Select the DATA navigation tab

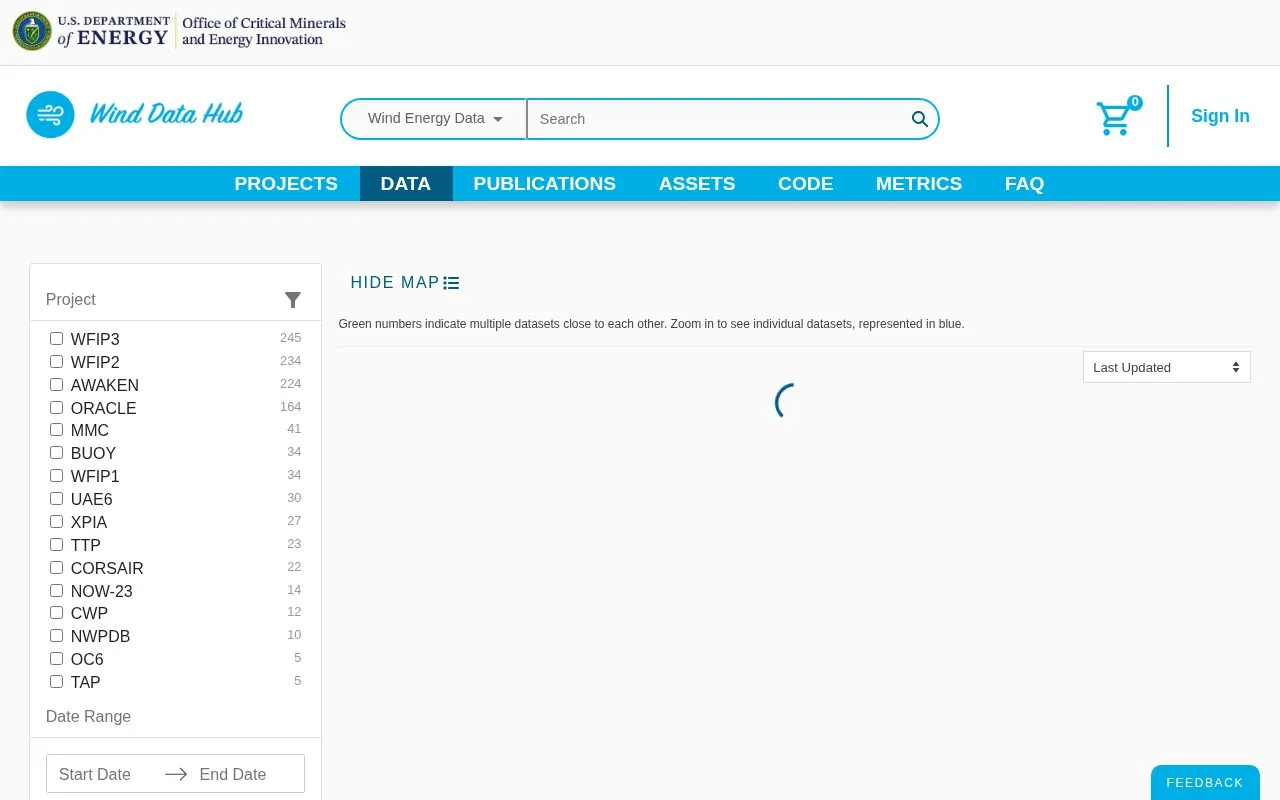(x=406, y=184)
